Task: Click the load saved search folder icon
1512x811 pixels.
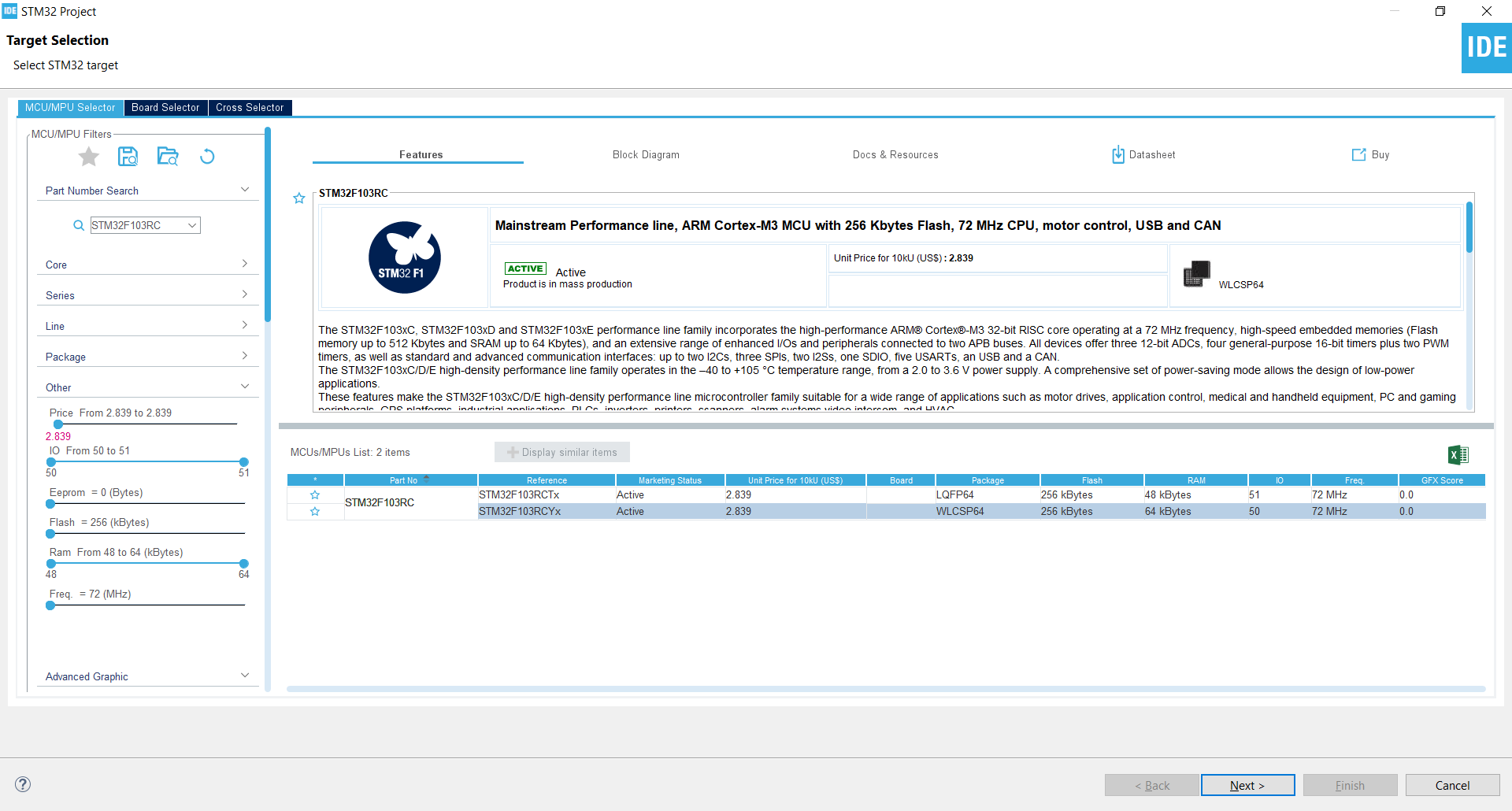Action: coord(168,157)
